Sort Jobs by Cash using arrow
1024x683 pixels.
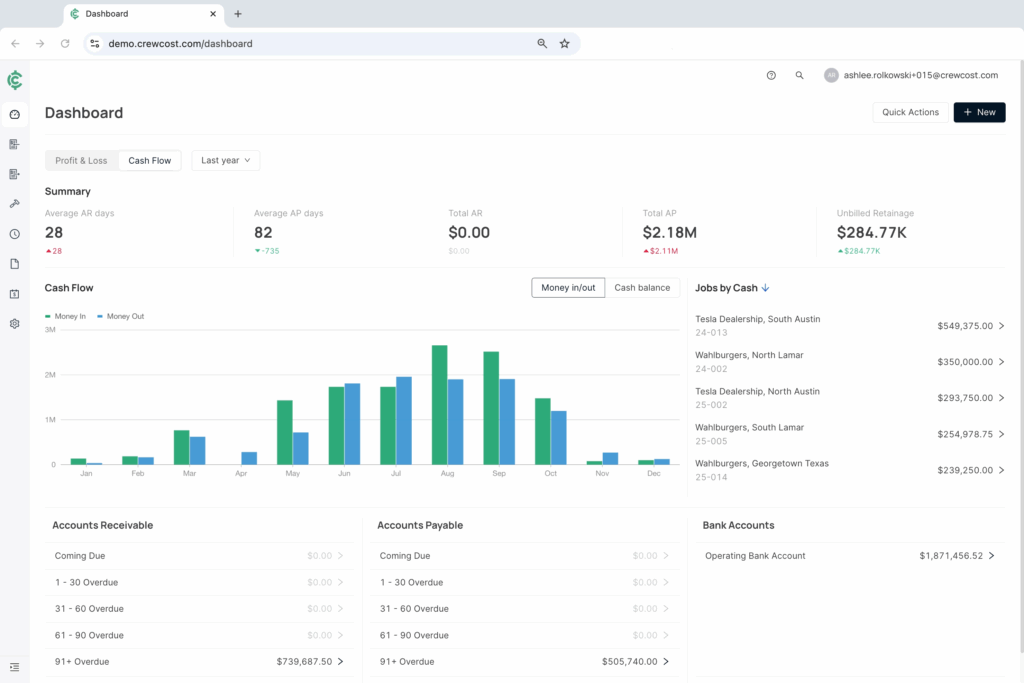(766, 288)
